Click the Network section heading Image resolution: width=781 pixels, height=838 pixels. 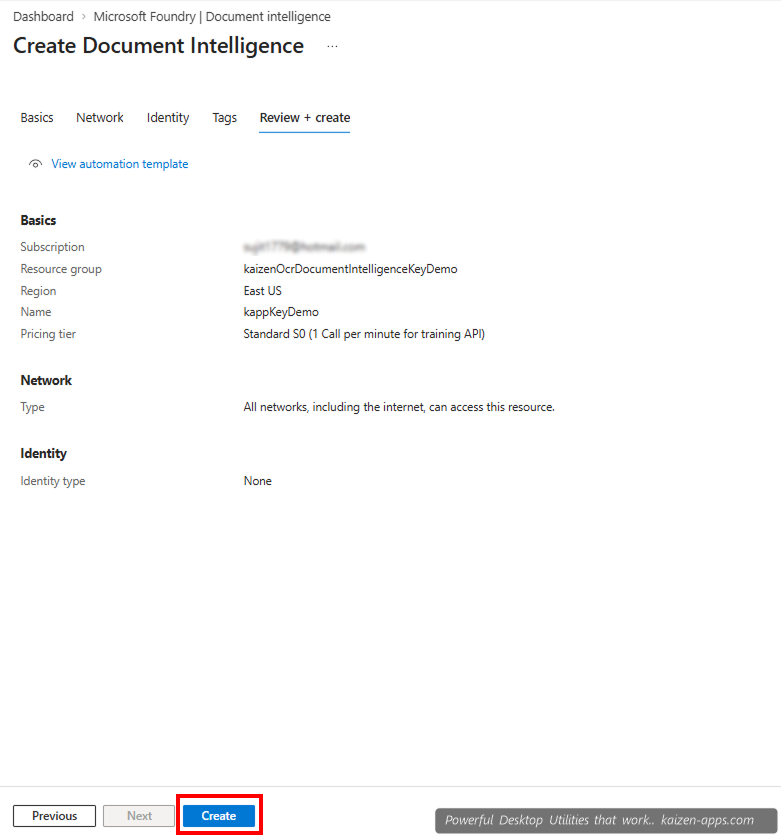pos(46,381)
